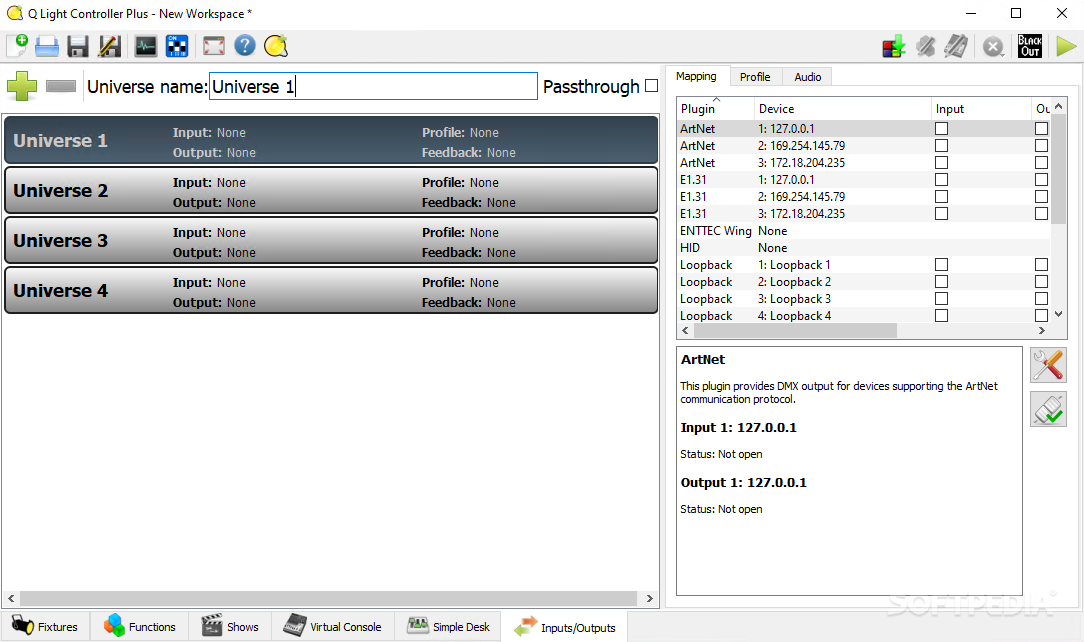Add a new universe with plus icon
Viewport: 1084px width, 642px height.
pyautogui.click(x=22, y=86)
